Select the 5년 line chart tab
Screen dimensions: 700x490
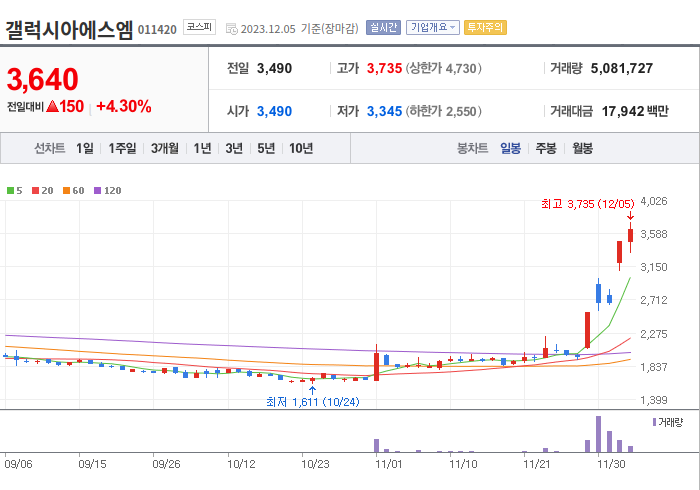(266, 148)
